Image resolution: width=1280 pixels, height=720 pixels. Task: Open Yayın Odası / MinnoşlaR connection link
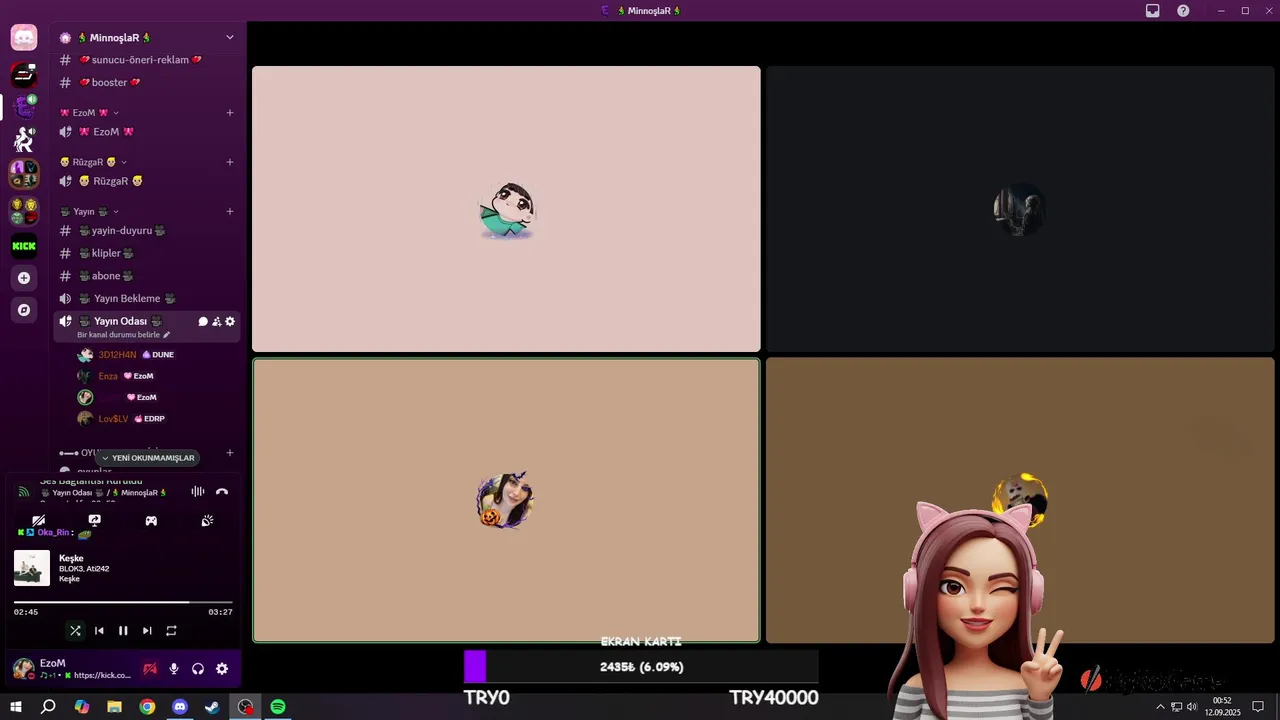click(102, 493)
